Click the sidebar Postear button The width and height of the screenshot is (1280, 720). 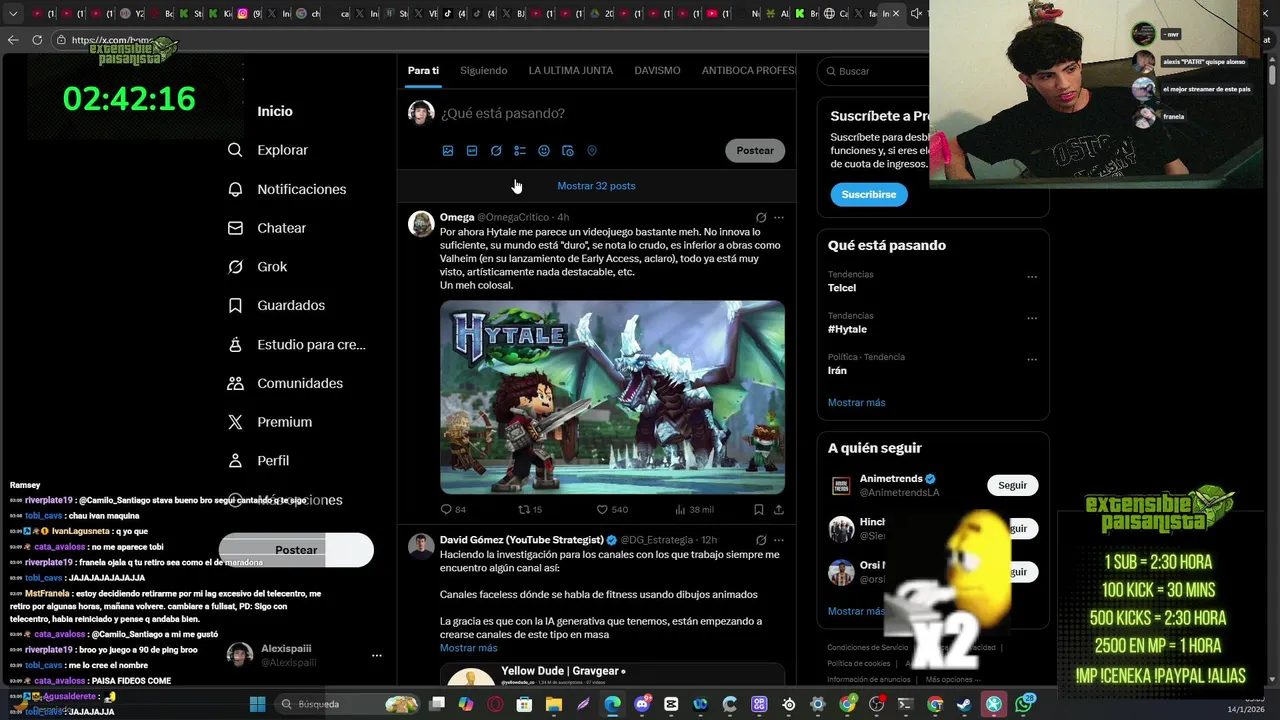pyautogui.click(x=296, y=550)
